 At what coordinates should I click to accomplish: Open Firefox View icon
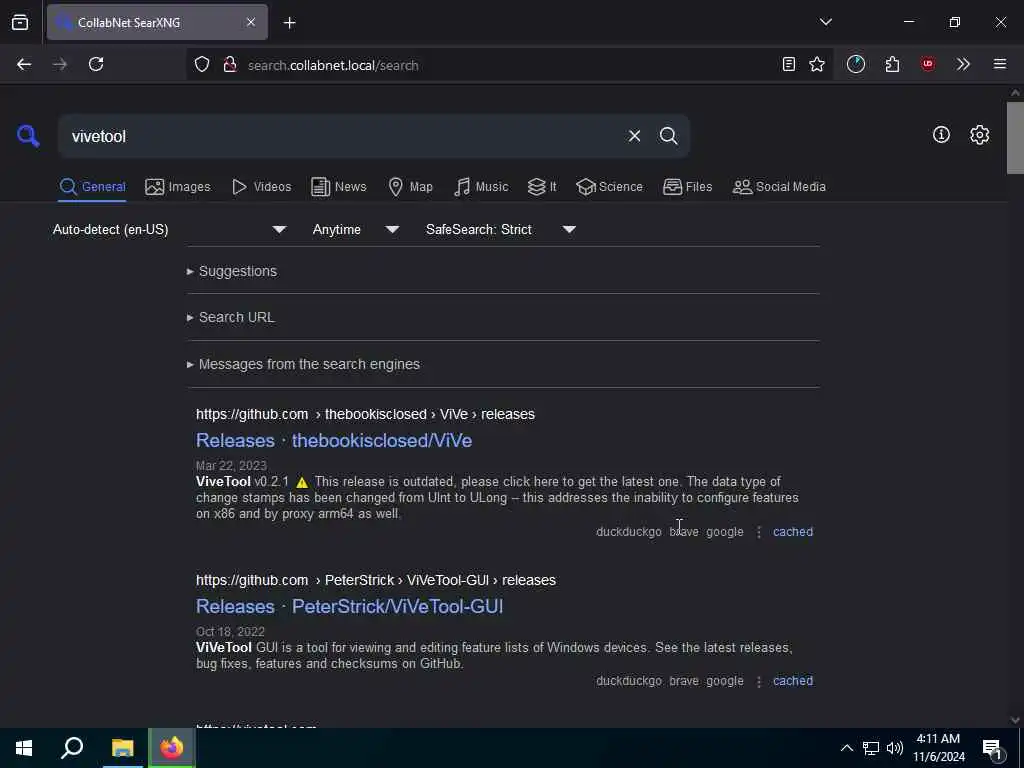coord(20,22)
